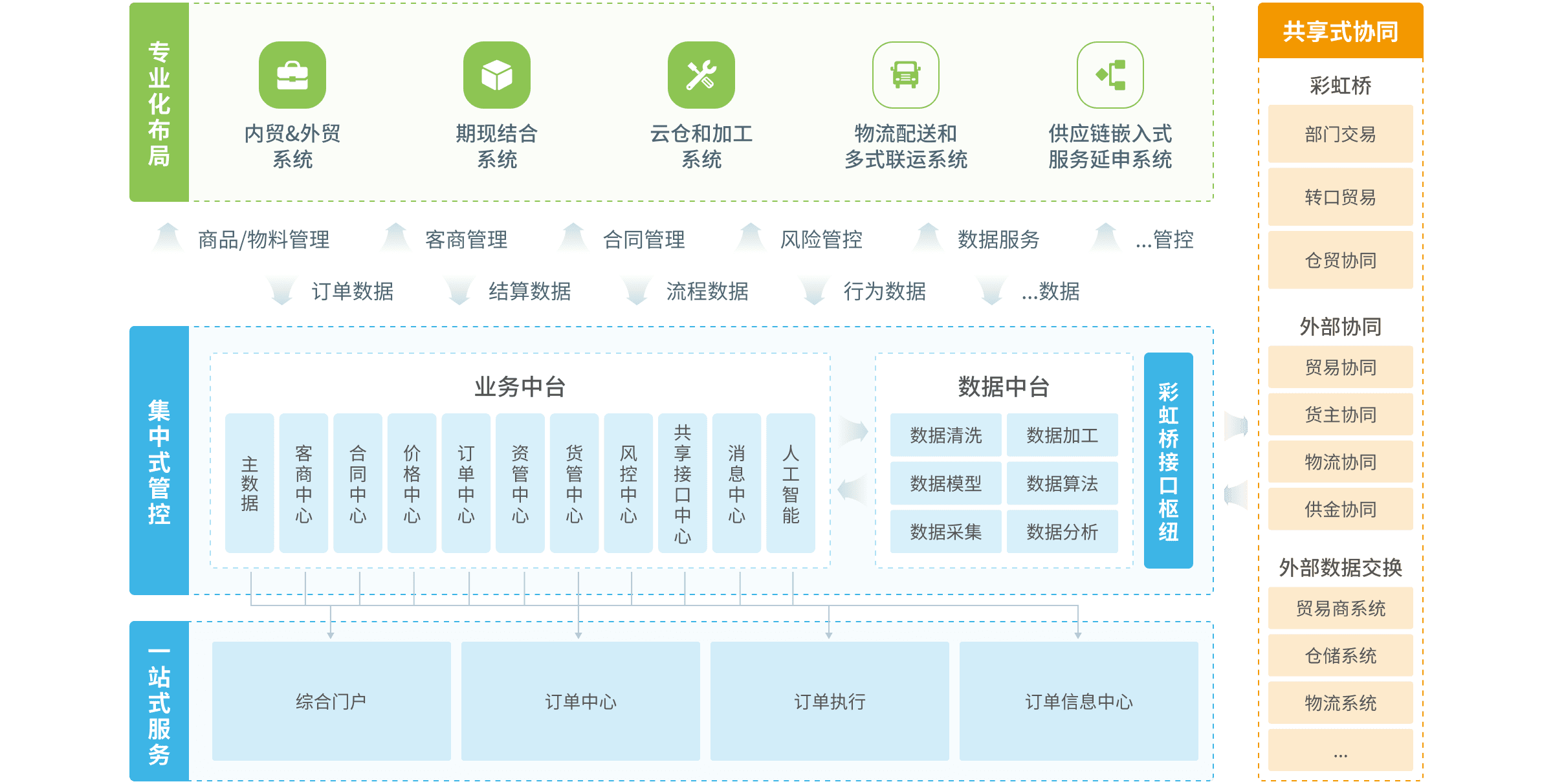Viewport: 1553px width, 784px height.
Task: Select the 专业化布局 side tab
Action: pos(159,102)
